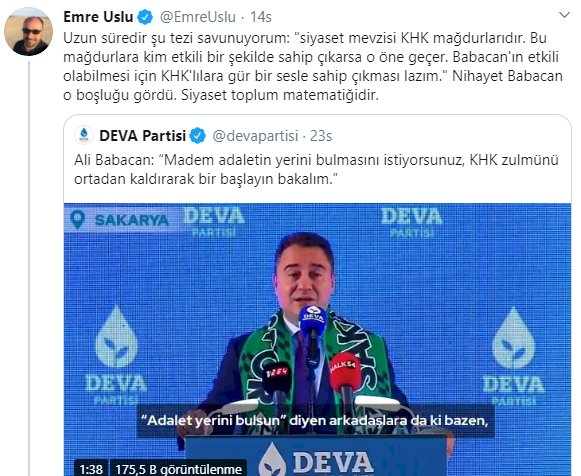Open the DEVA Partisi account name
Screen dimensions: 581x476
click(142, 136)
